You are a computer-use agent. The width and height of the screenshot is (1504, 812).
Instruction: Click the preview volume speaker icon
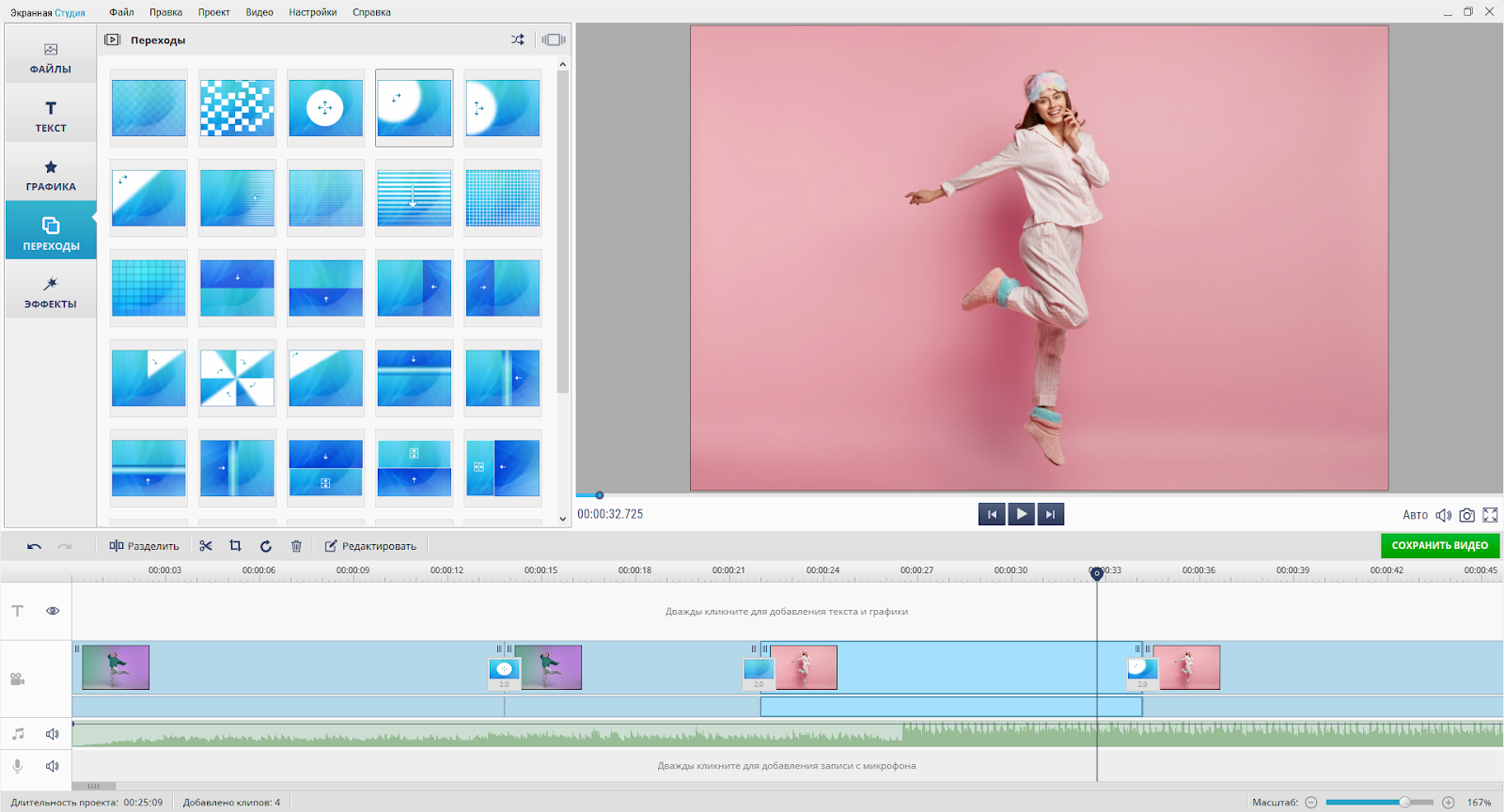click(x=1443, y=515)
